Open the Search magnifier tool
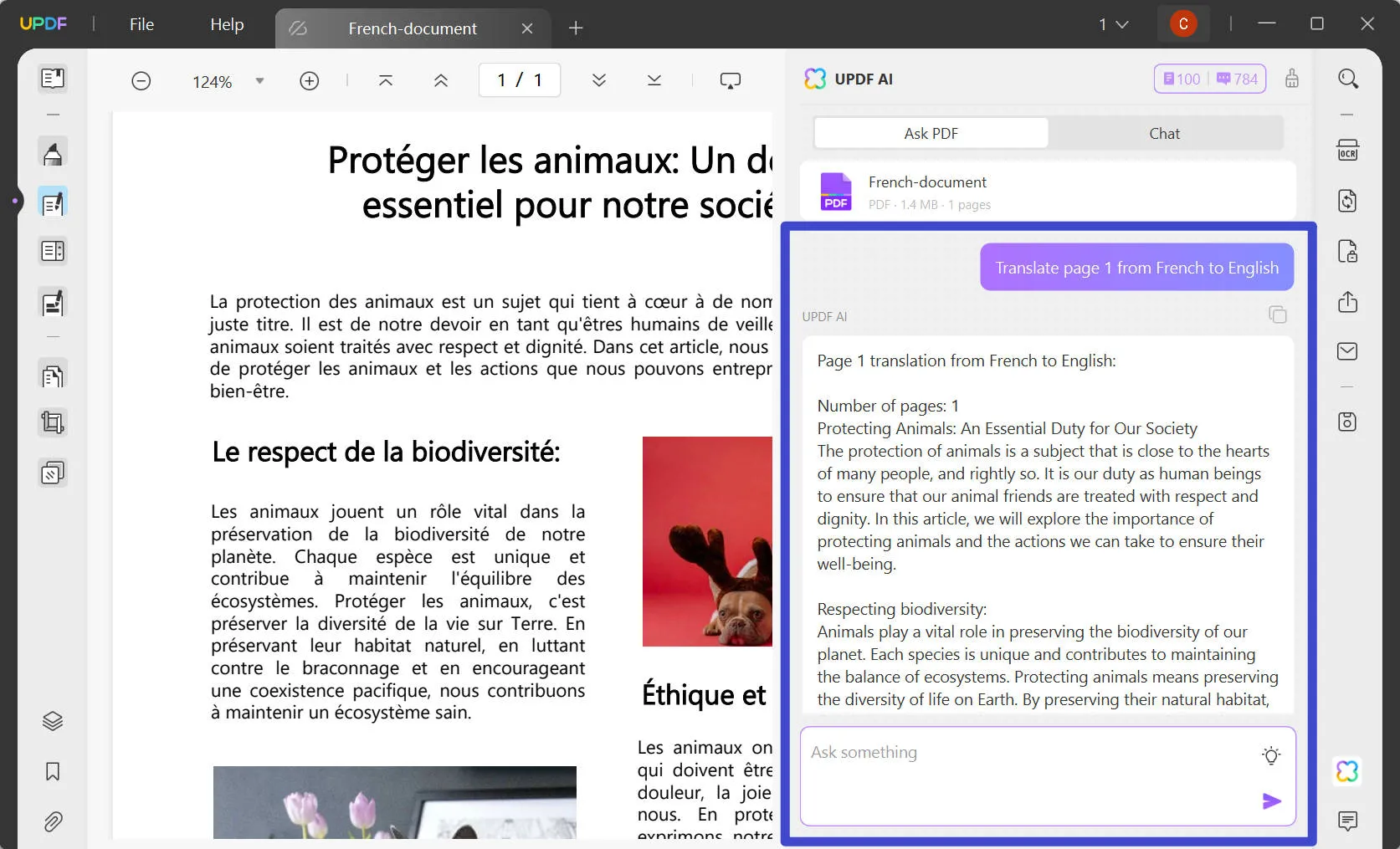The image size is (1400, 849). point(1348,79)
